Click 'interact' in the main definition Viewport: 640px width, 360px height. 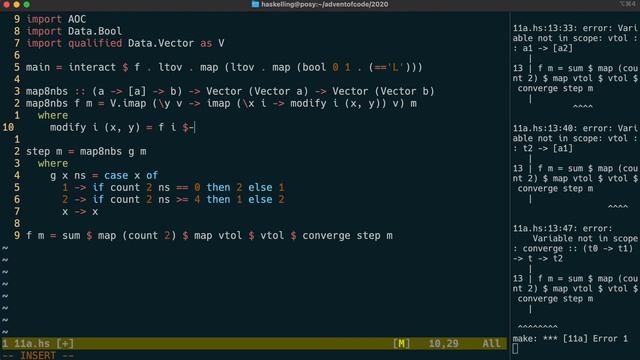point(92,67)
